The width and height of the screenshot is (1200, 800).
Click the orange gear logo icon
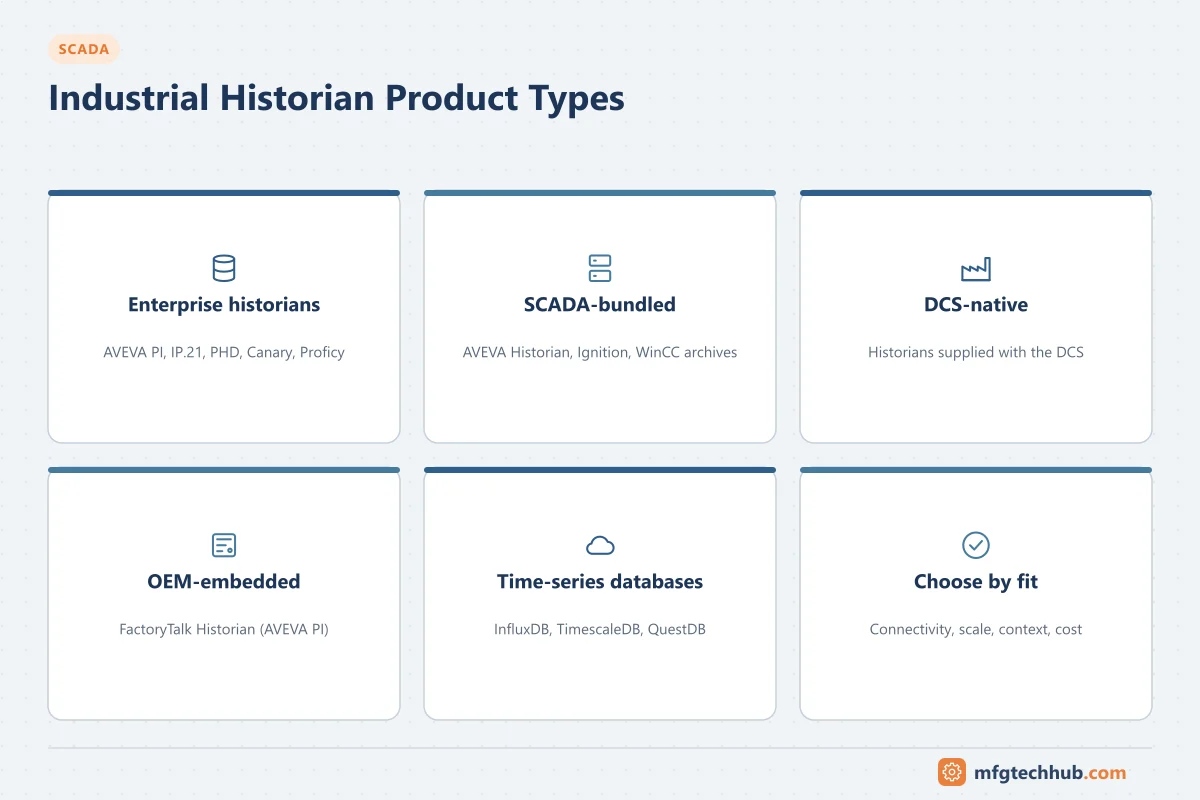pyautogui.click(x=952, y=772)
